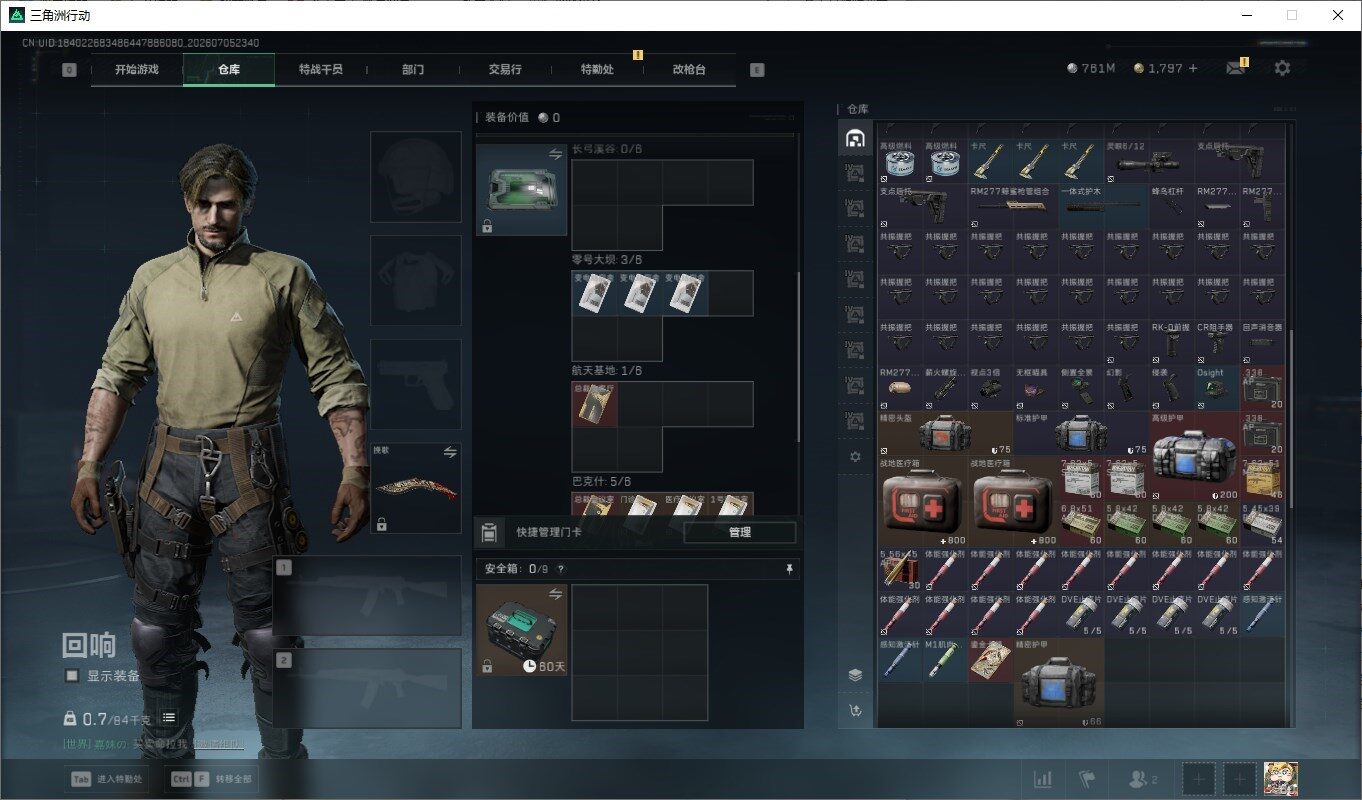Click the flag icon in bottom bar
The image size is (1362, 800).
click(1087, 779)
